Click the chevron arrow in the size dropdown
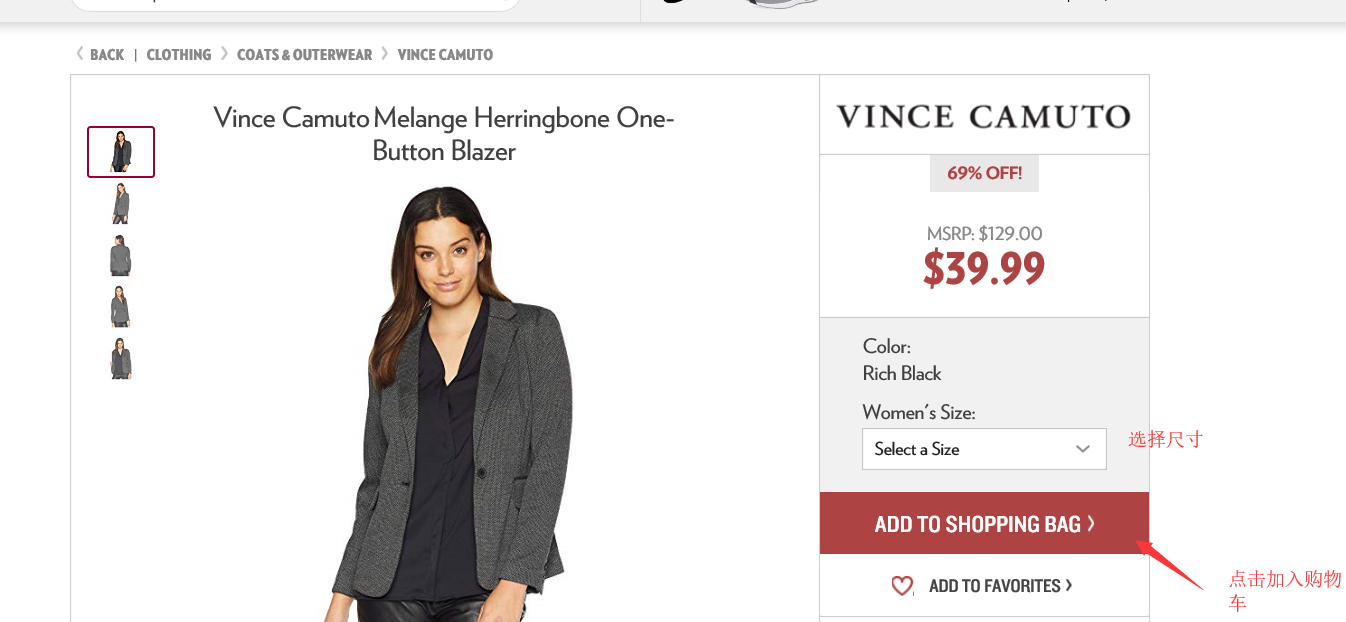This screenshot has height=622, width=1346. point(1082,449)
